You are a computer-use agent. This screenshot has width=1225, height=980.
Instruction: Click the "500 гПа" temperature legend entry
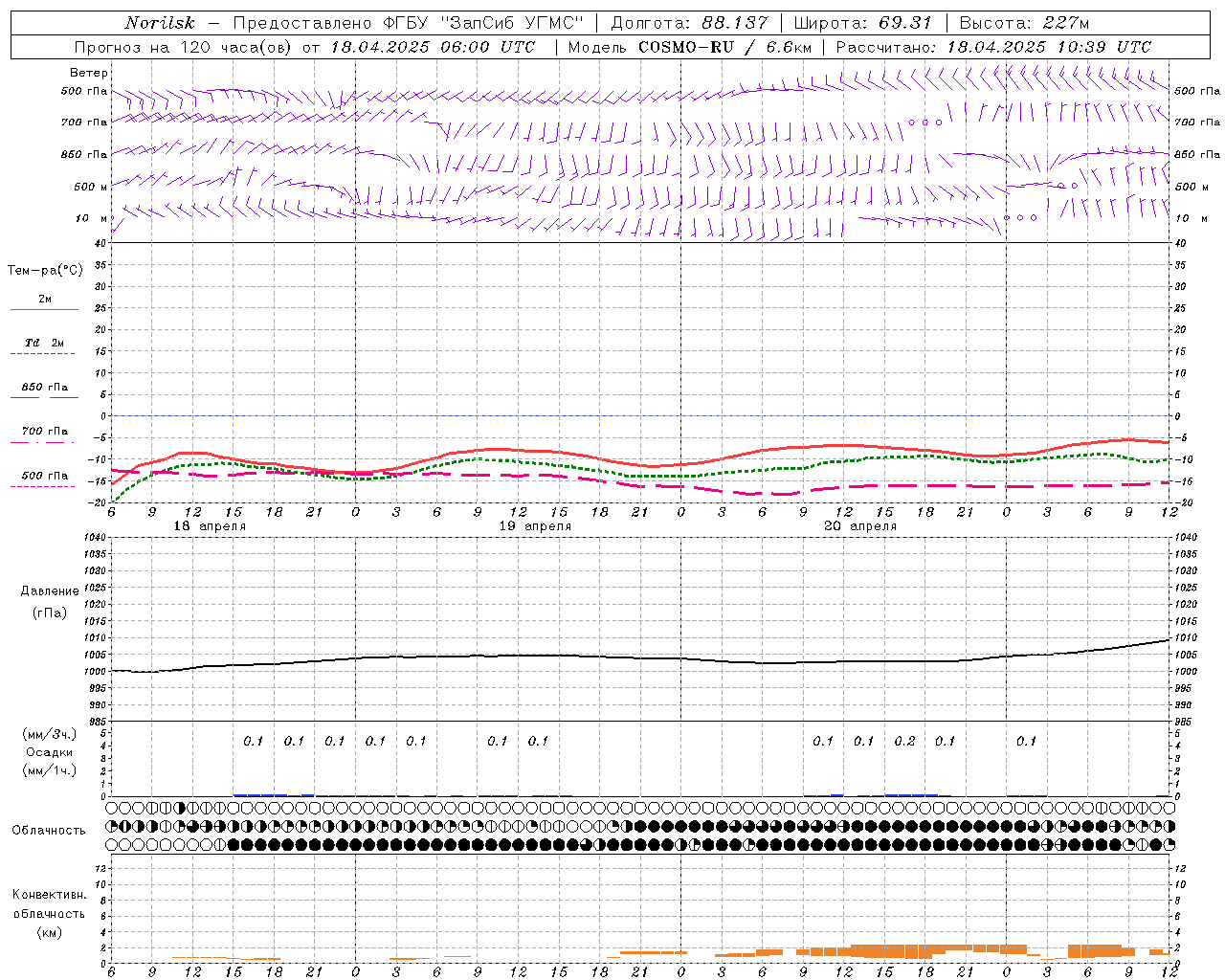tap(45, 476)
